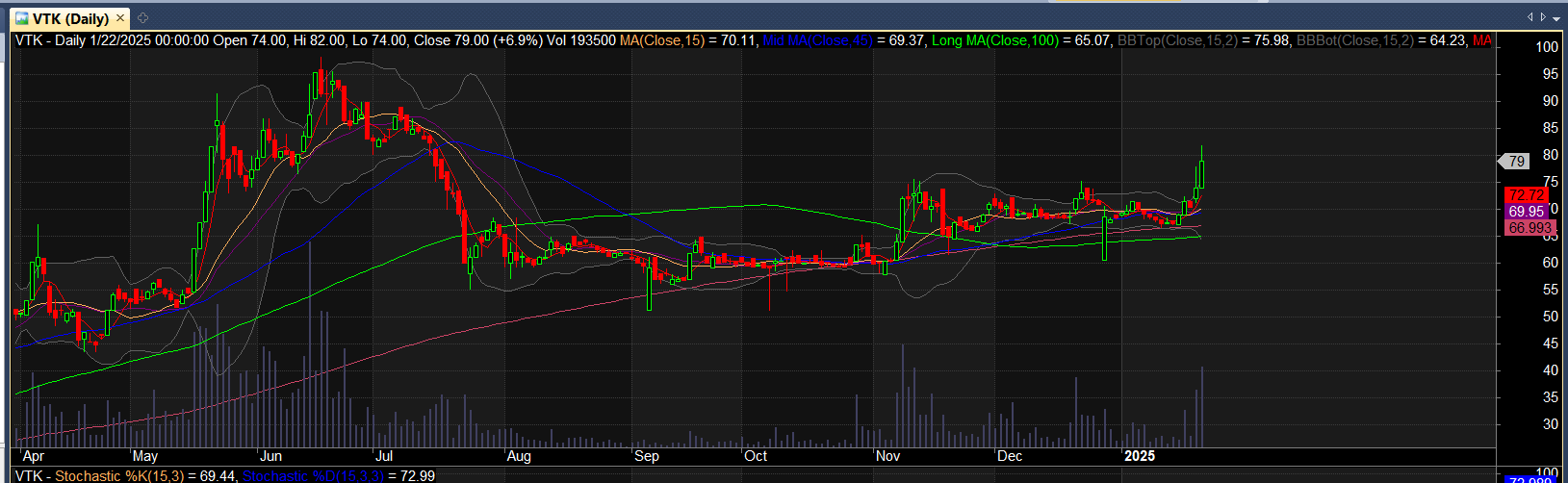
Task: Click the Long MA(Close,100) indicator label
Action: coord(991,40)
